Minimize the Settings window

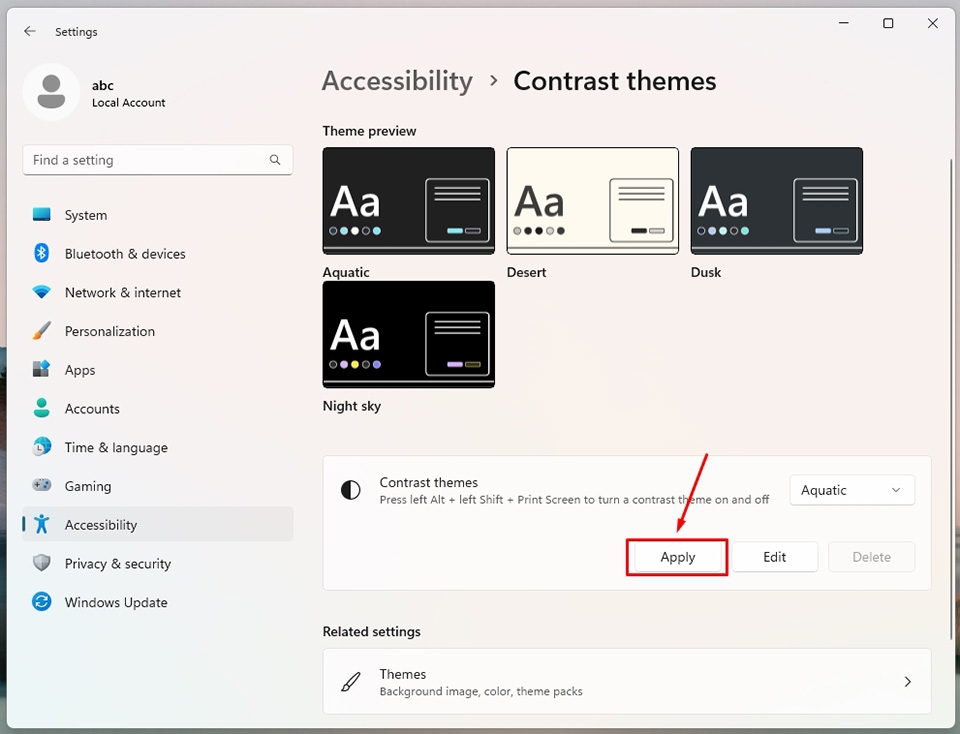coord(844,23)
